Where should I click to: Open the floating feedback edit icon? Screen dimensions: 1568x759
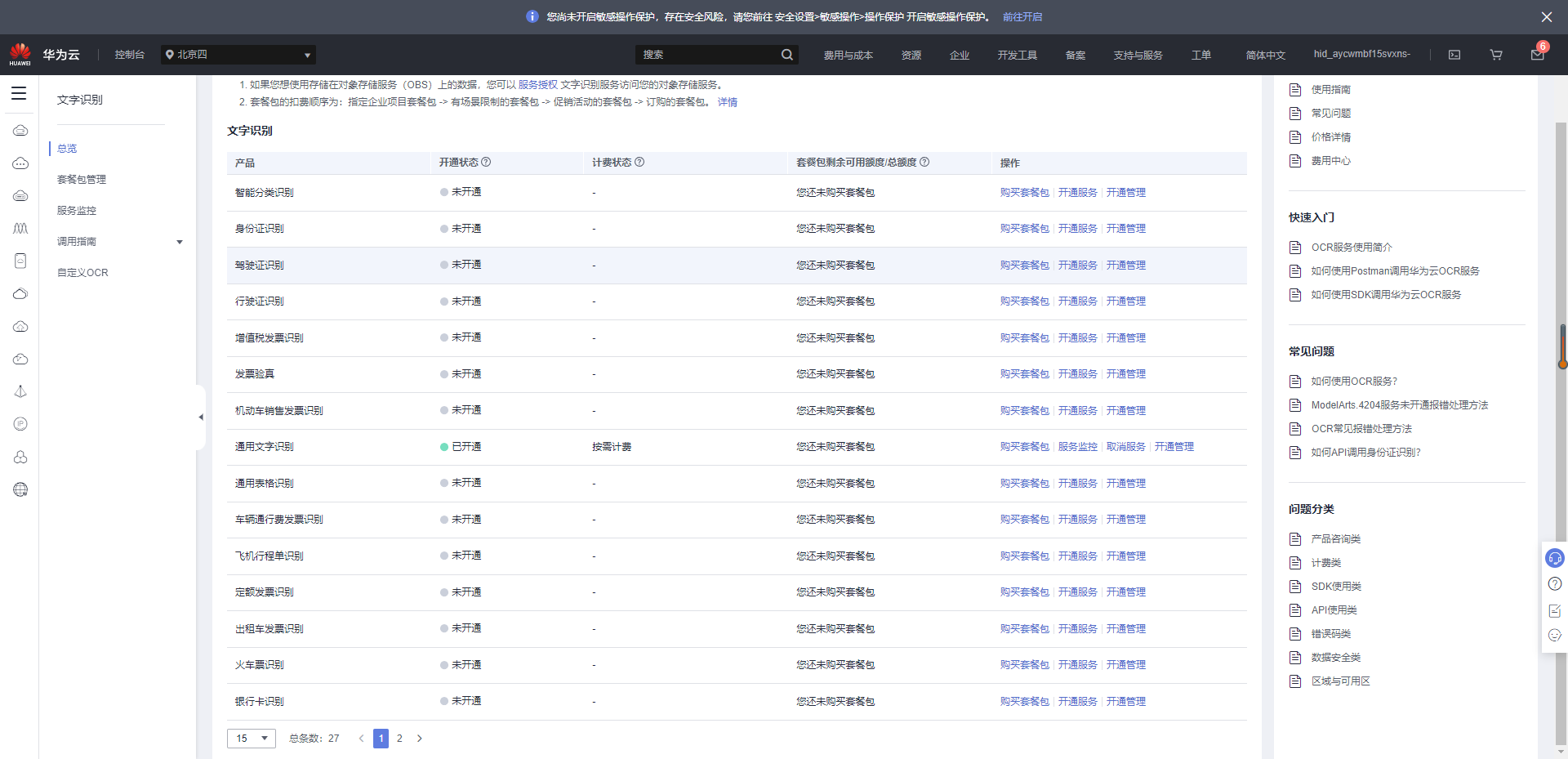[1555, 610]
